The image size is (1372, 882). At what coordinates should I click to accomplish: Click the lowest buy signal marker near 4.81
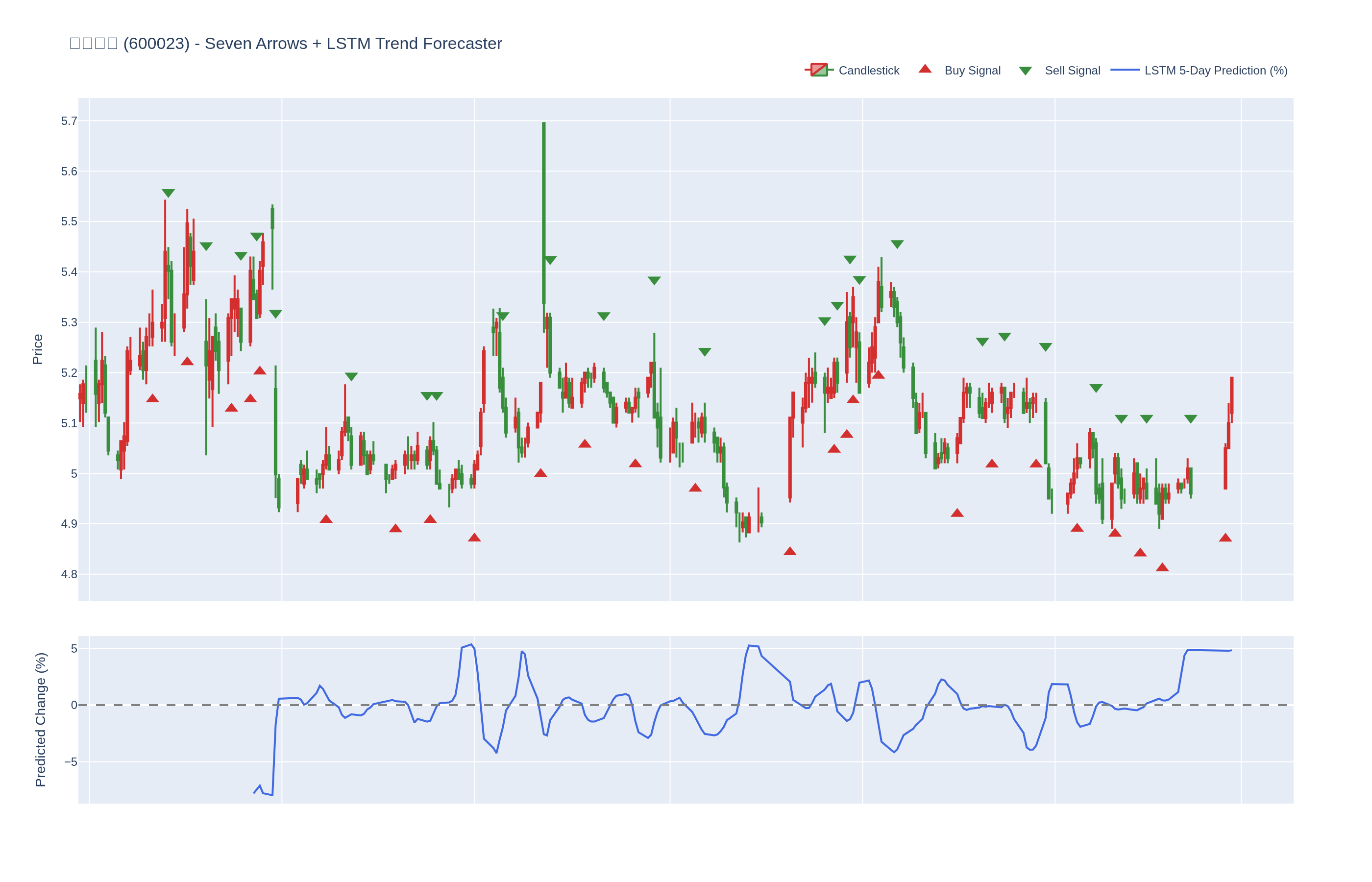click(1162, 567)
